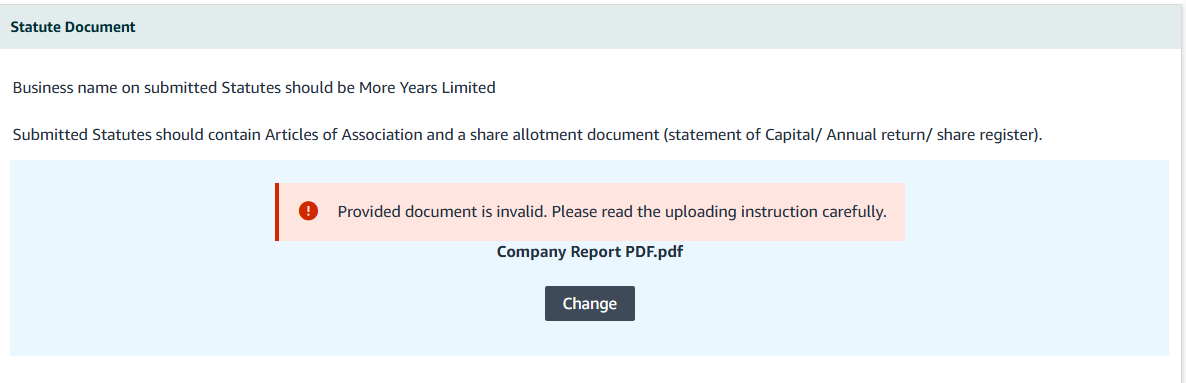Click the Statute Document section header

tap(73, 27)
